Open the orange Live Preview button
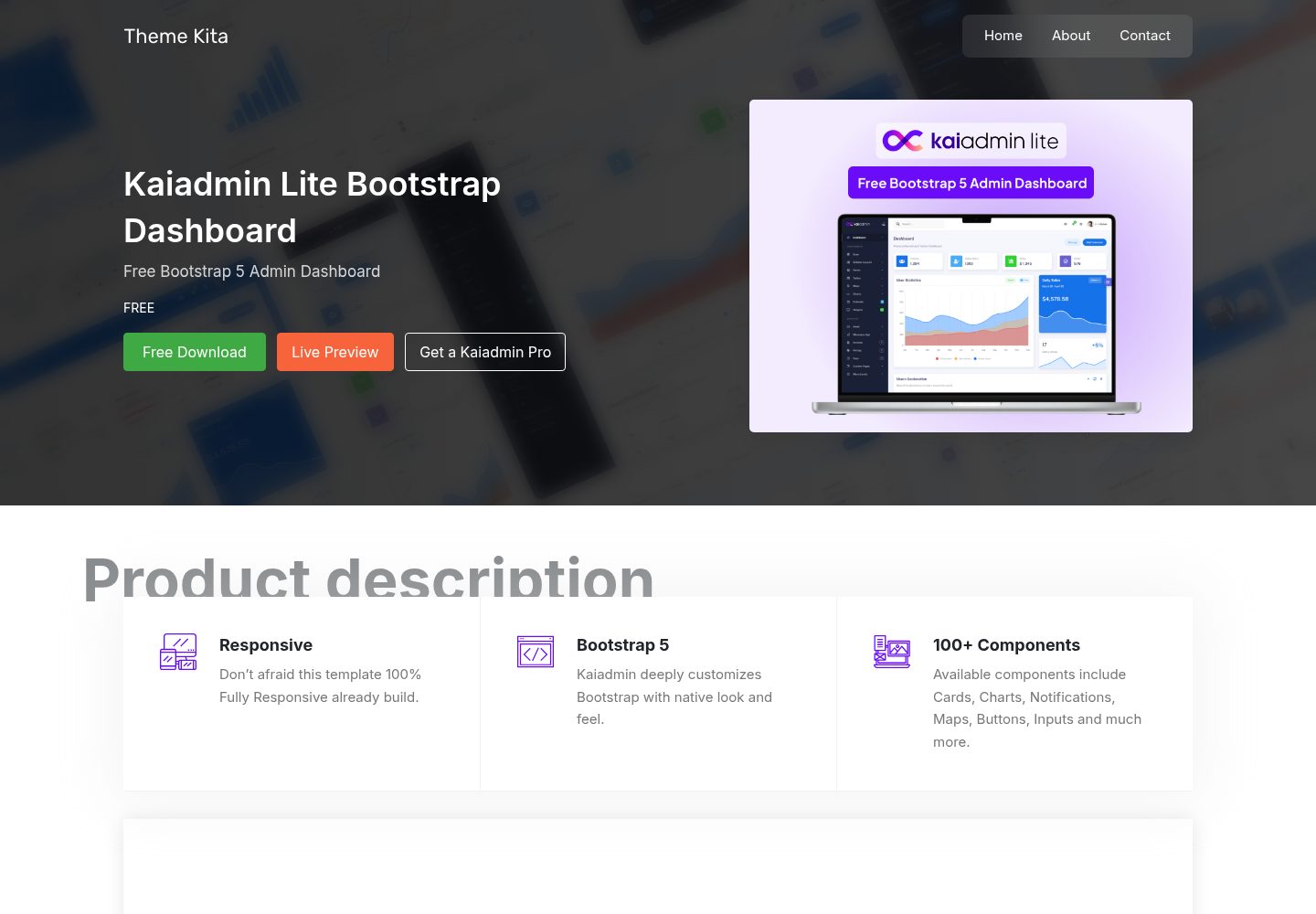 (x=335, y=352)
